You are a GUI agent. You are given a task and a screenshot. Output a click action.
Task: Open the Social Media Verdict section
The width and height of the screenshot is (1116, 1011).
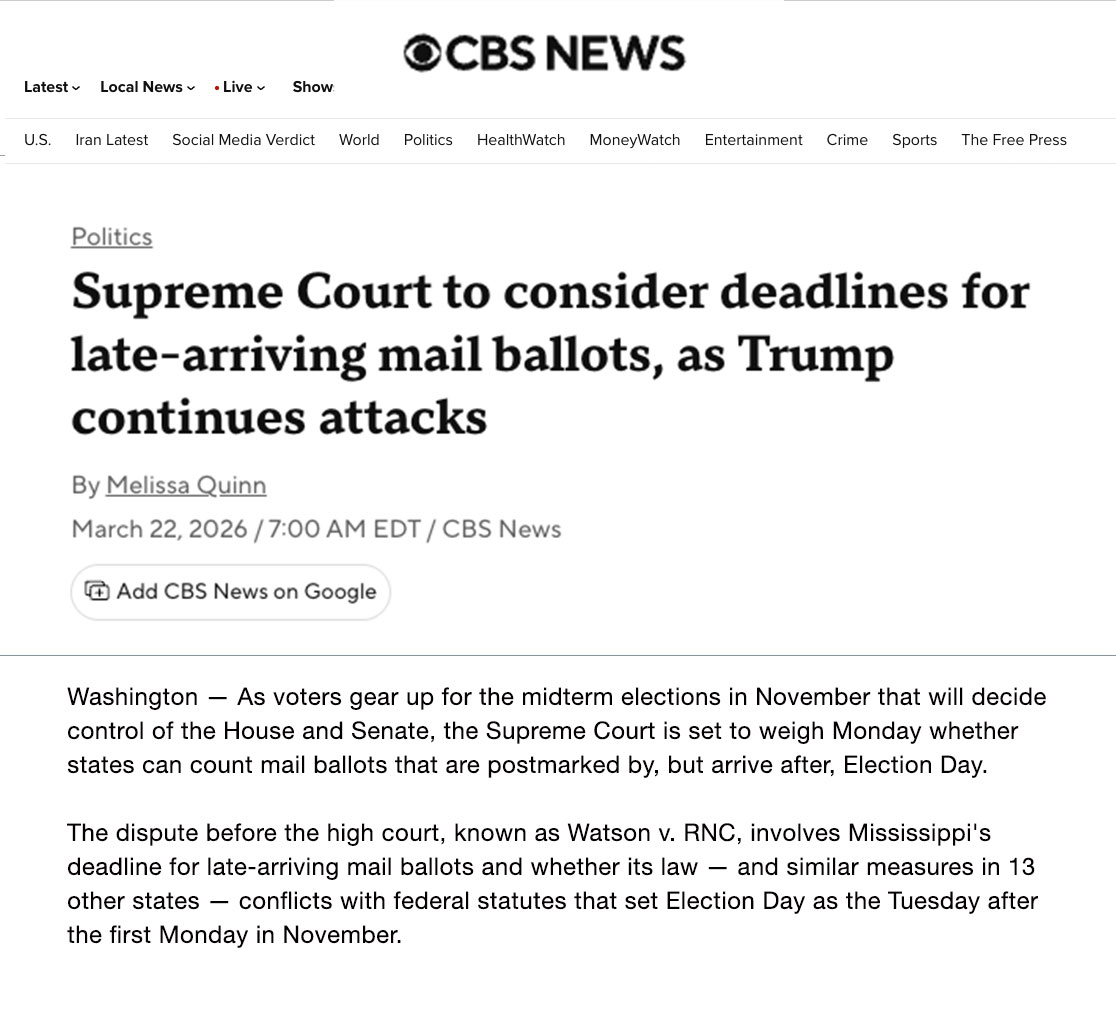point(243,140)
